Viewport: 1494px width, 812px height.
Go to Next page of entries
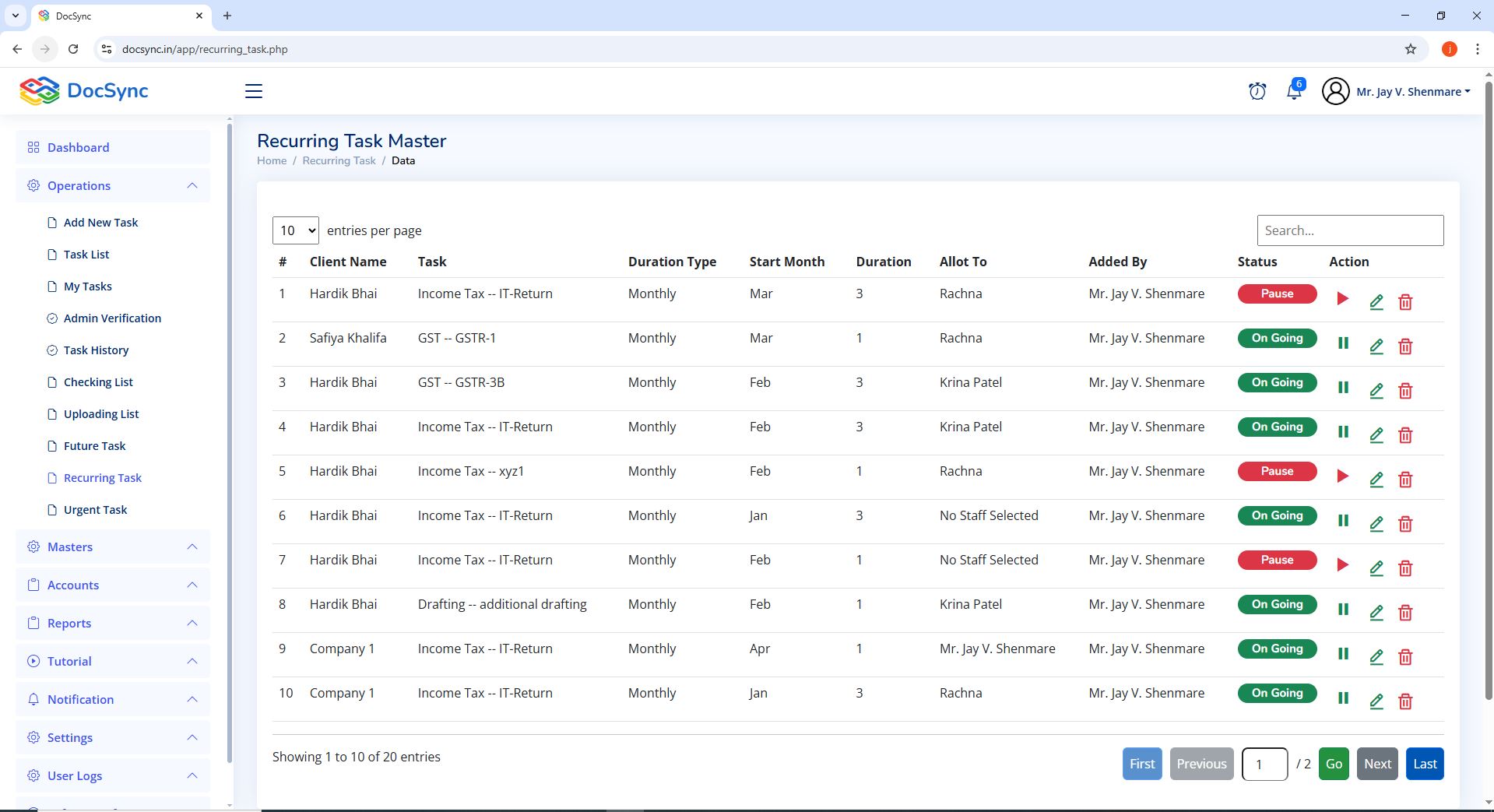pyautogui.click(x=1376, y=764)
